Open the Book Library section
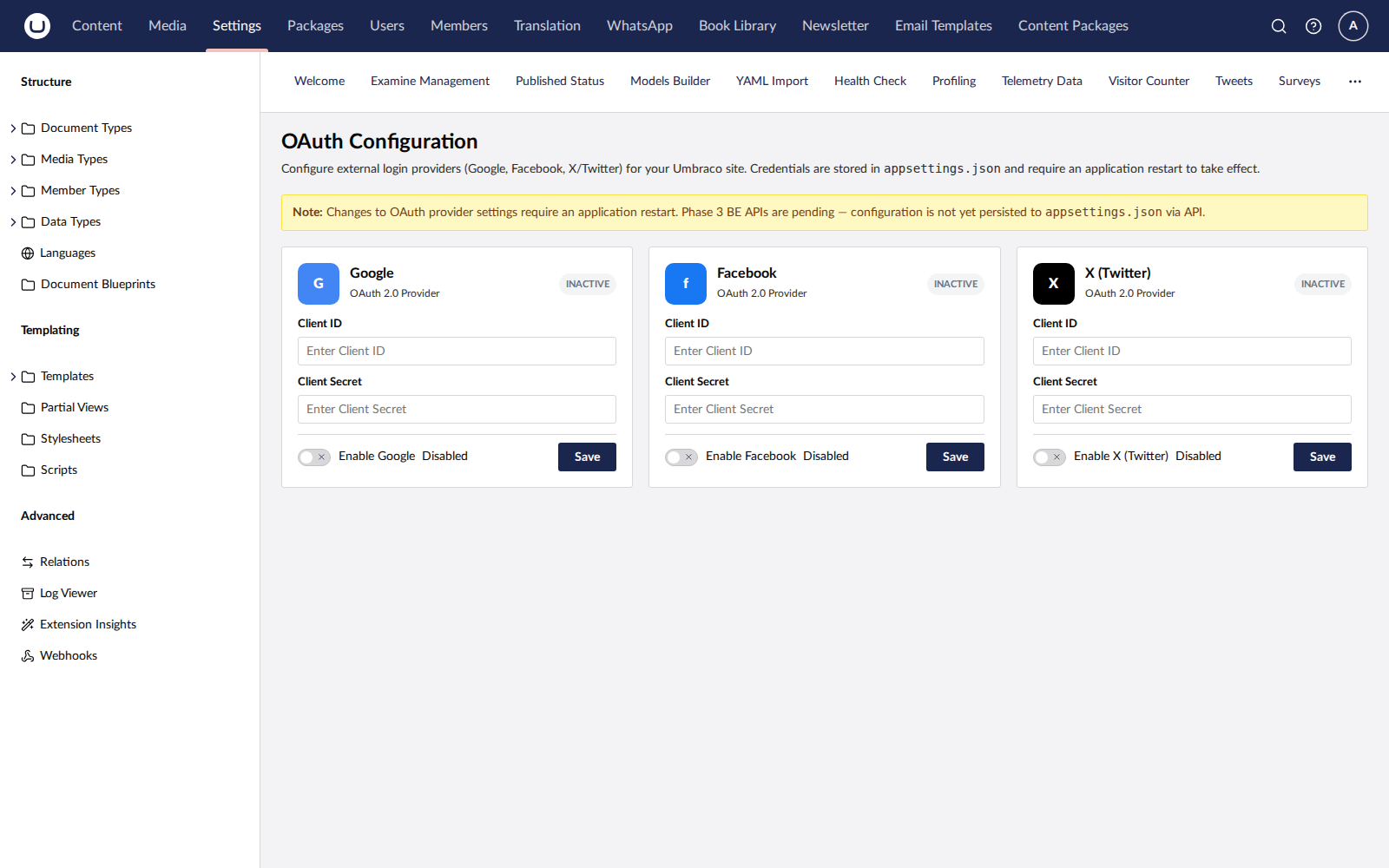Viewport: 1389px width, 868px height. (x=738, y=26)
